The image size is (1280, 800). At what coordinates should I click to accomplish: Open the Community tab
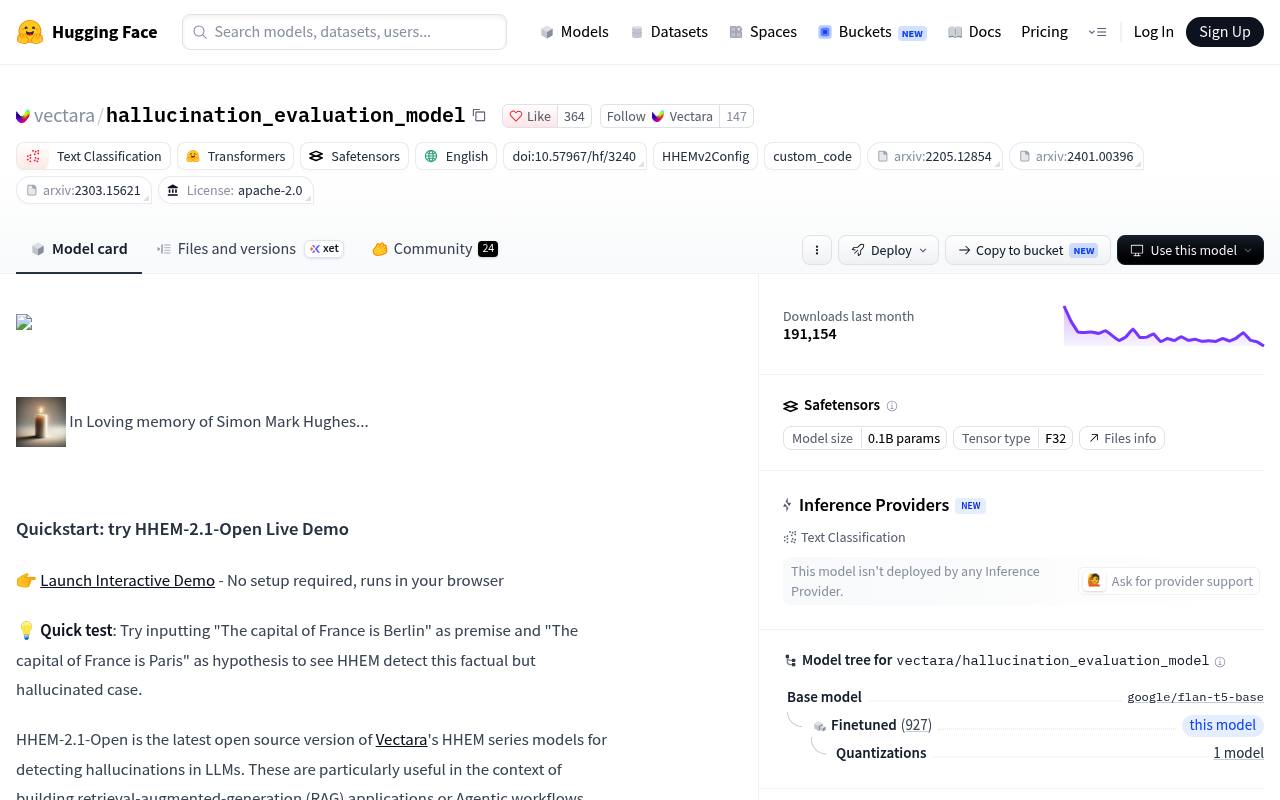[435, 249]
